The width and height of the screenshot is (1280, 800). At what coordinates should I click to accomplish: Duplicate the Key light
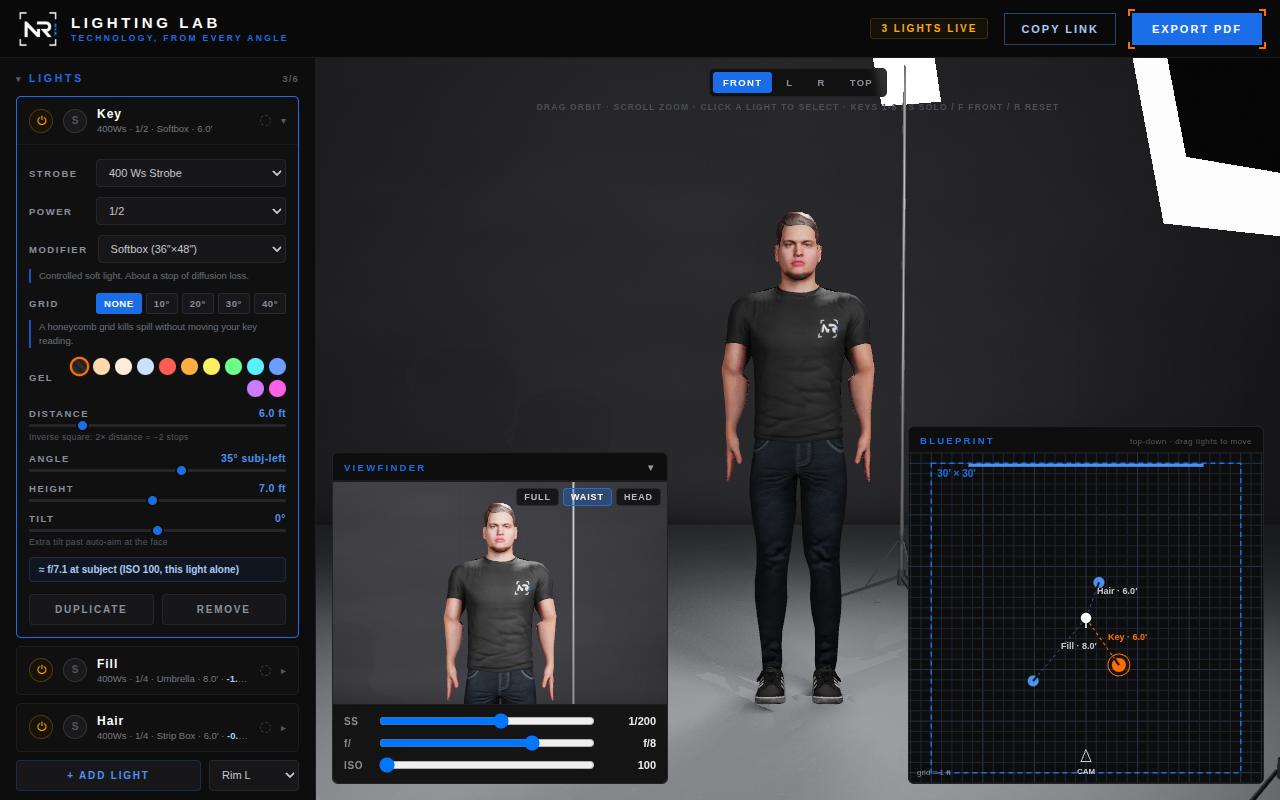pos(91,609)
